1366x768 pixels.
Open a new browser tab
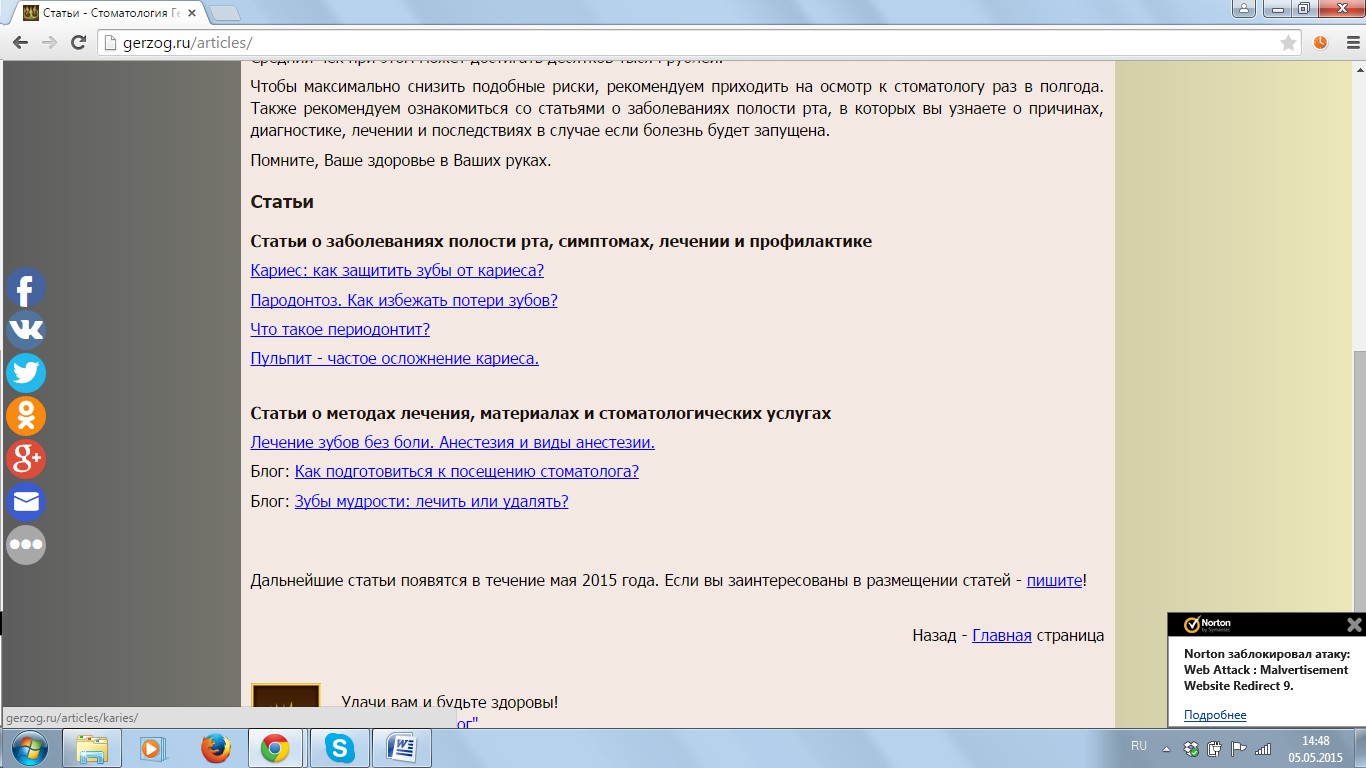[x=225, y=13]
